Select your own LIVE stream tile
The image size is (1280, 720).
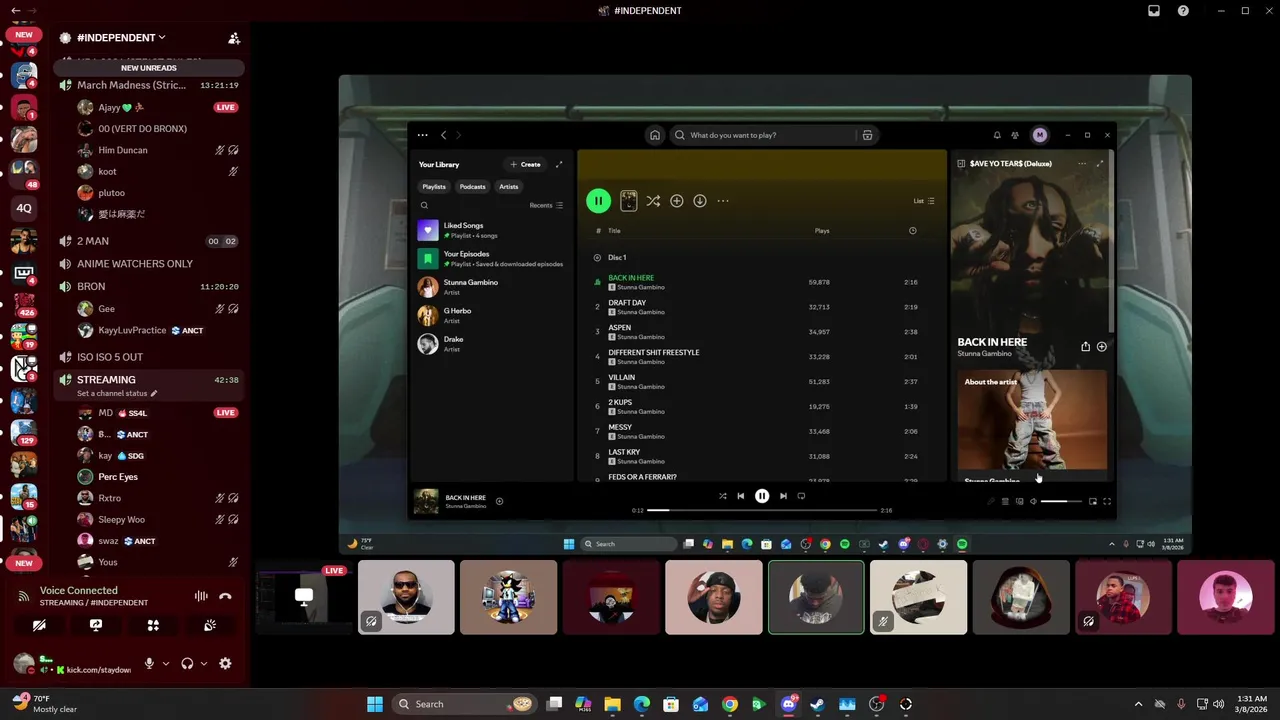click(304, 598)
